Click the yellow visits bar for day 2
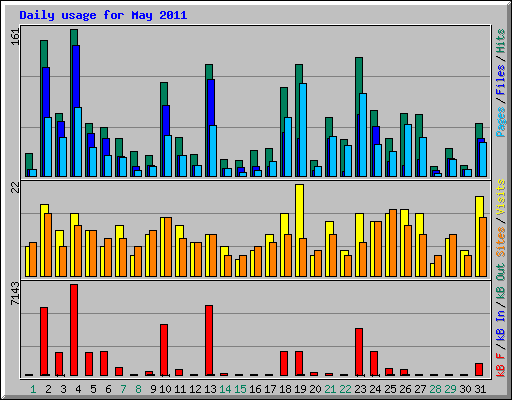The image size is (512, 400). (x=44, y=209)
